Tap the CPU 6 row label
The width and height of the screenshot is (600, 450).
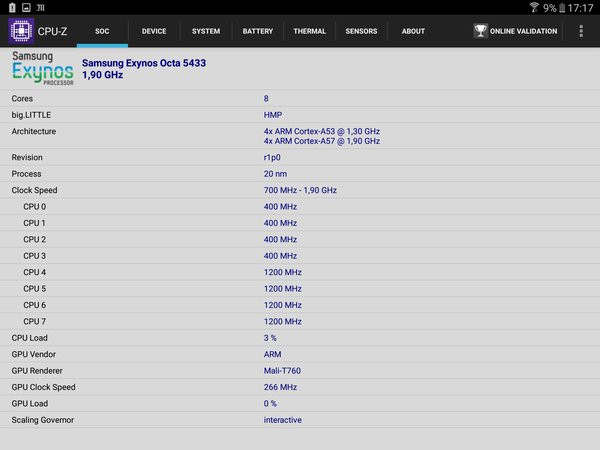[x=34, y=305]
